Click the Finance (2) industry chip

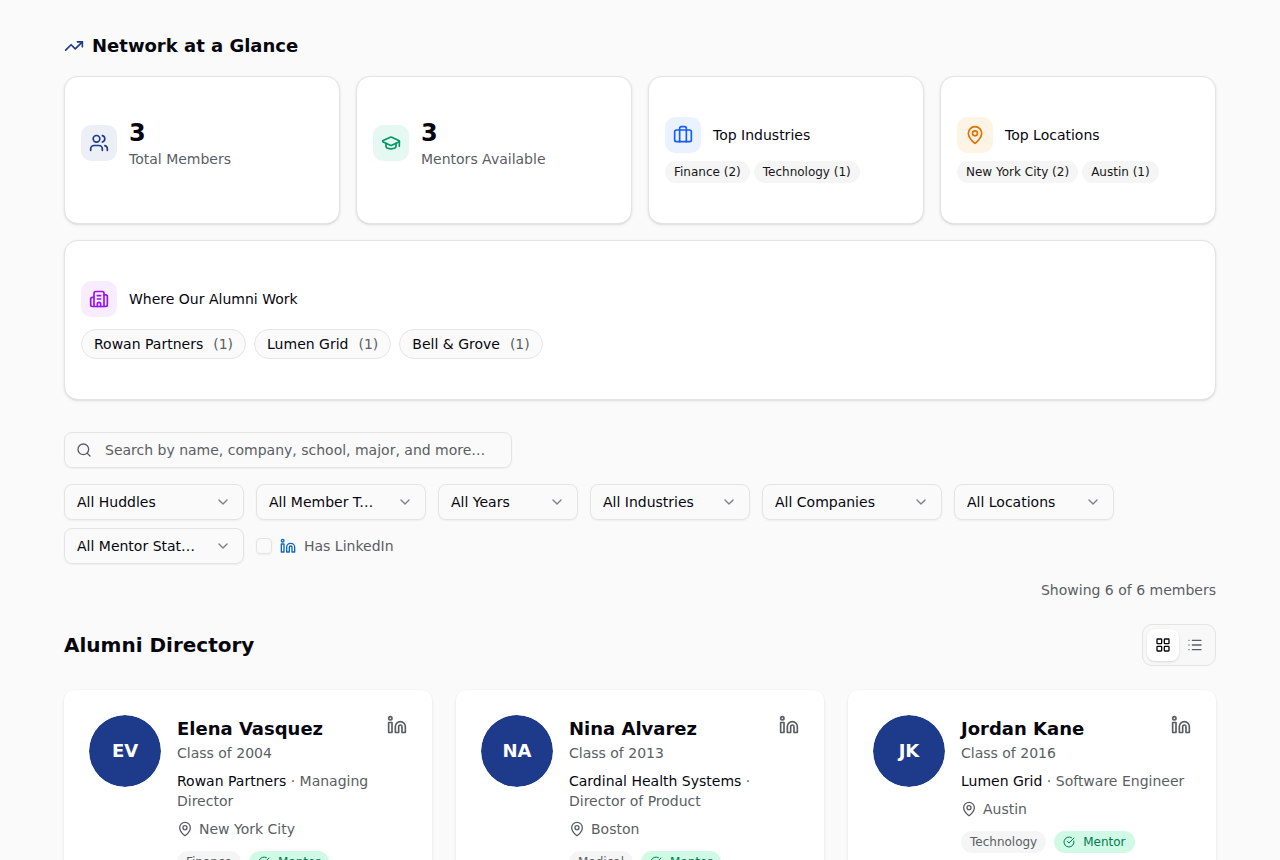tap(707, 172)
